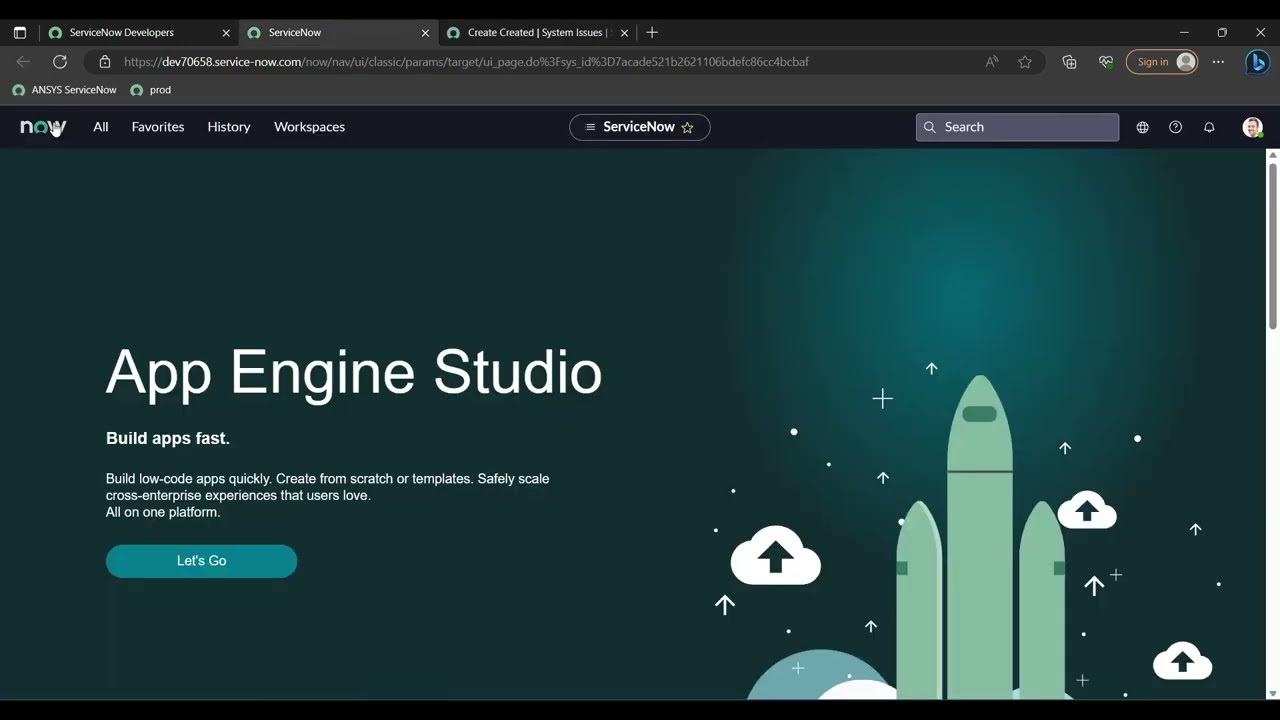Click the browser tab actions icon
The image size is (1280, 720).
coord(20,32)
